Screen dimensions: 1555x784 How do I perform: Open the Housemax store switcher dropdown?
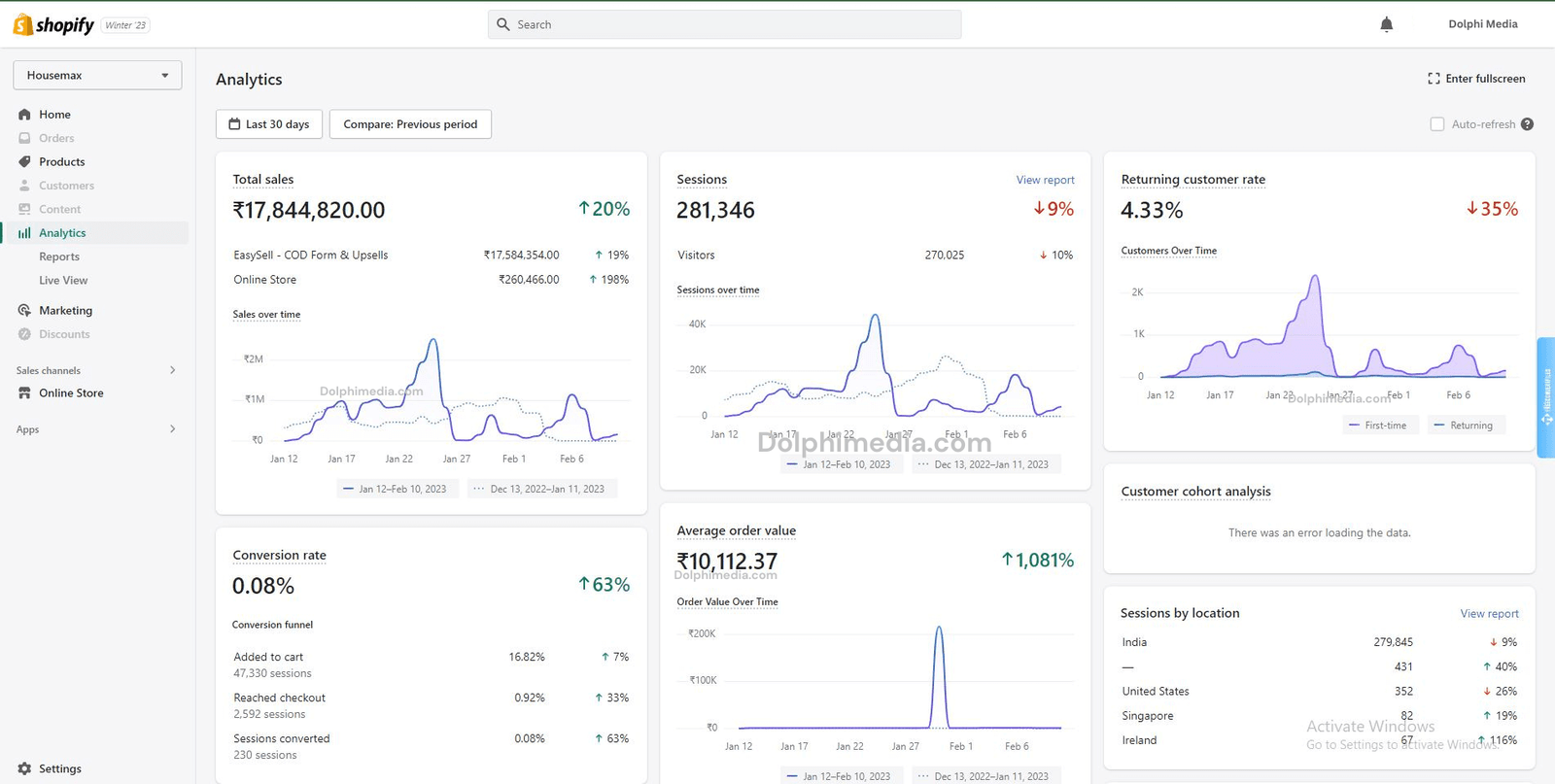(x=97, y=75)
